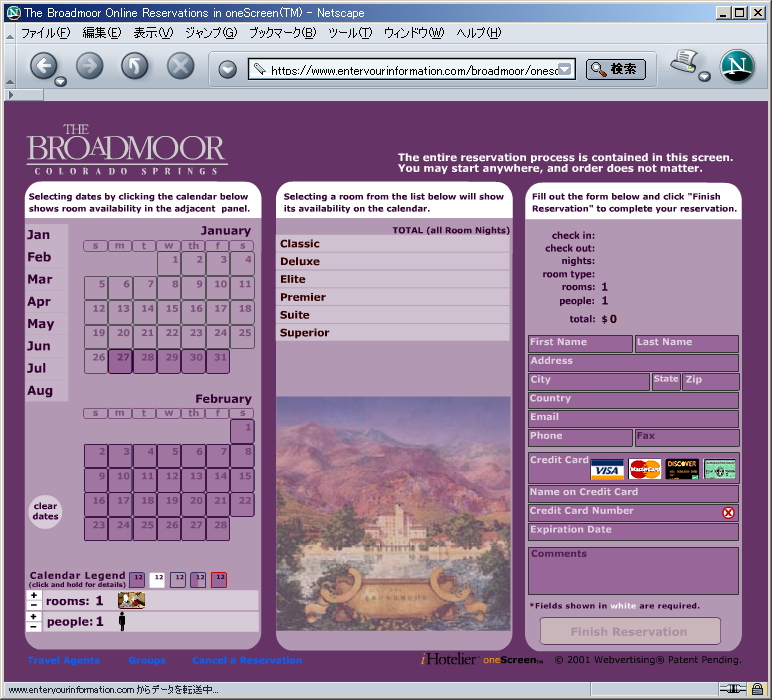This screenshot has width=772, height=700.
Task: Select the Jun month tab
Action: [46, 346]
